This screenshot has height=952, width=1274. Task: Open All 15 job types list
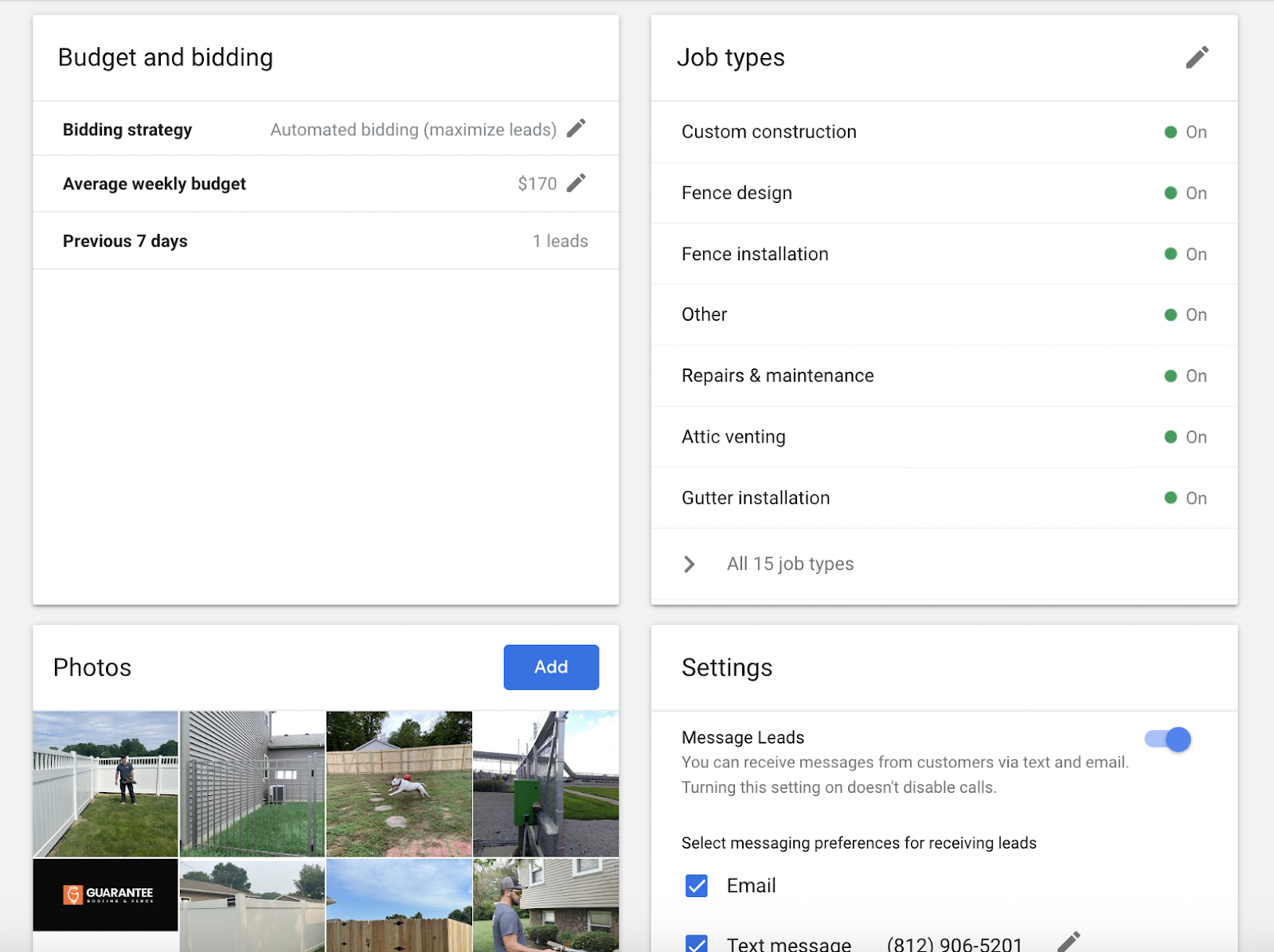coord(790,564)
